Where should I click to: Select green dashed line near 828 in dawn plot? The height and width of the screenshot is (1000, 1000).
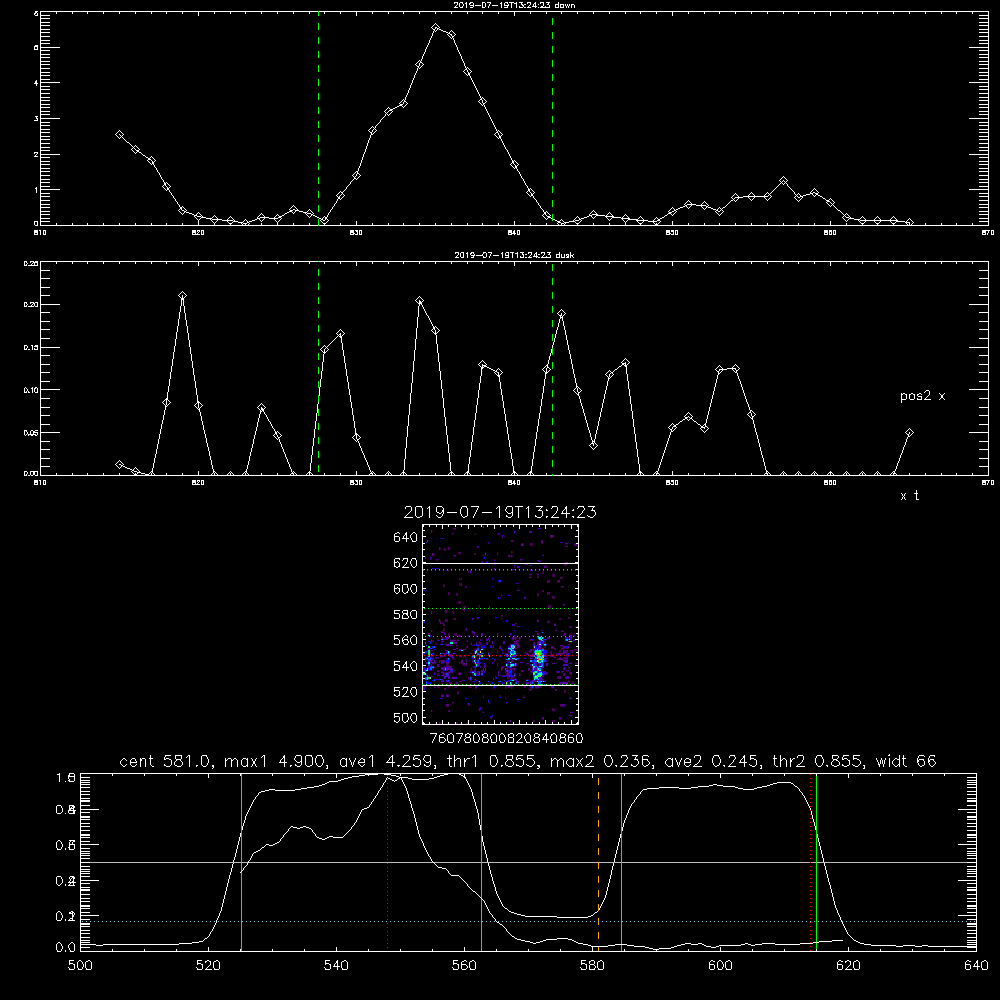tap(318, 118)
